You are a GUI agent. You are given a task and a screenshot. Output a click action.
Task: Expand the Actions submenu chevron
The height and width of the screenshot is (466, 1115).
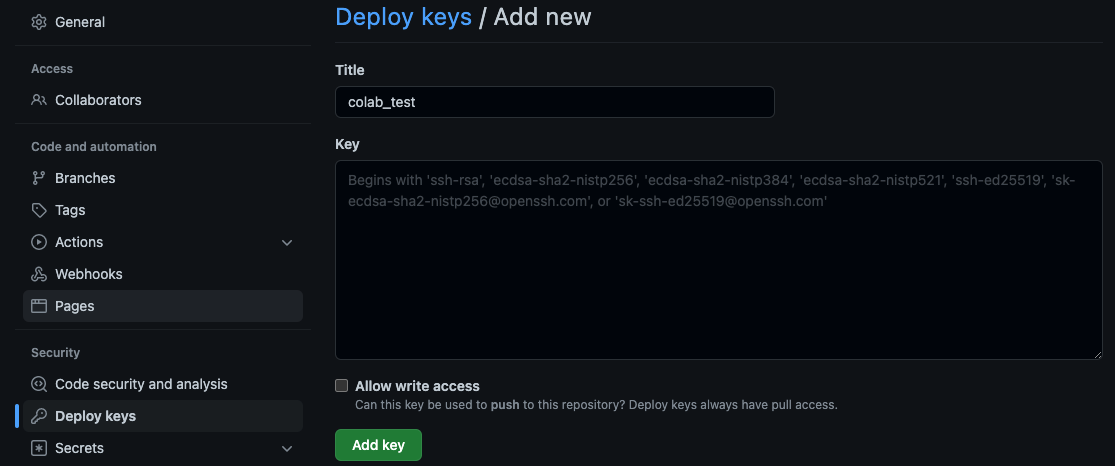click(x=287, y=242)
